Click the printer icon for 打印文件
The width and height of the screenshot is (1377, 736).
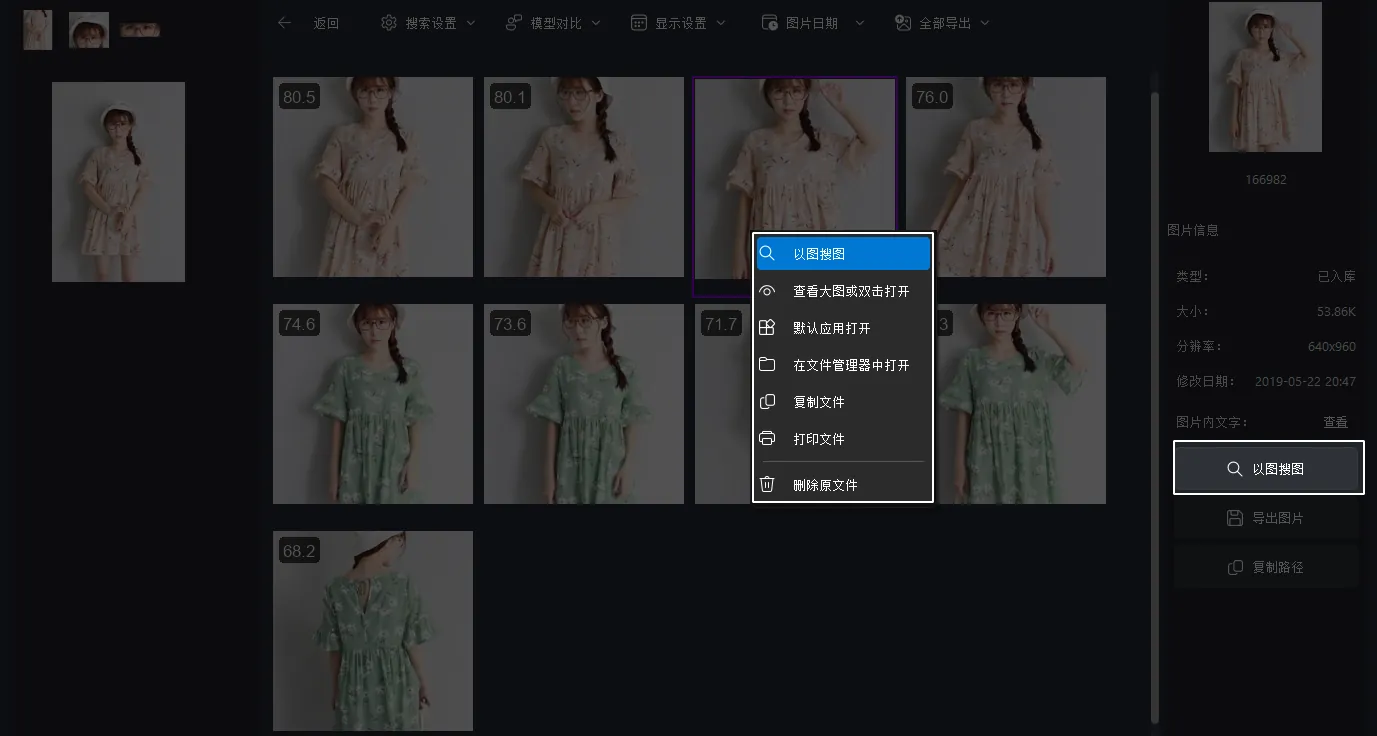tap(767, 439)
